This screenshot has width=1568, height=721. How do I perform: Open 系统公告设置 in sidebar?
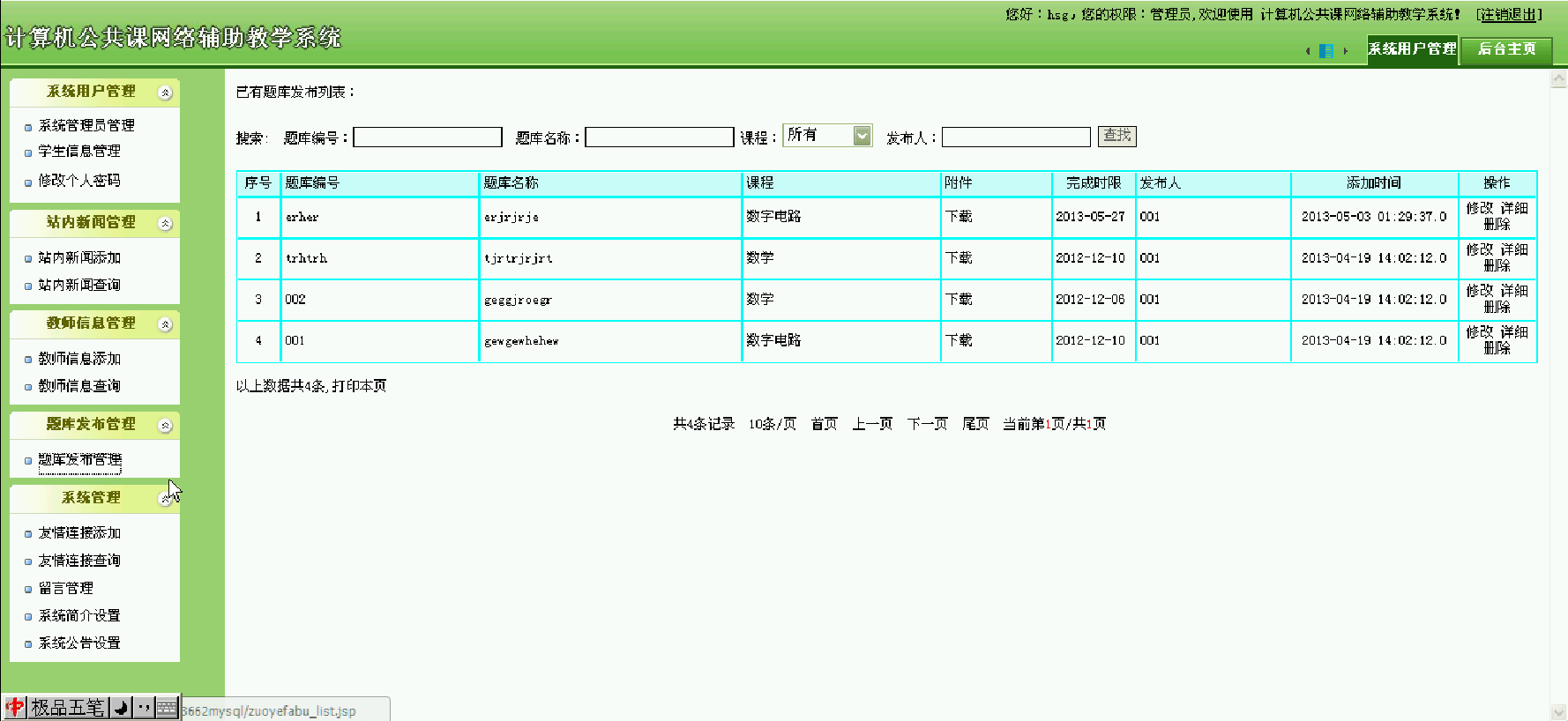(x=79, y=643)
